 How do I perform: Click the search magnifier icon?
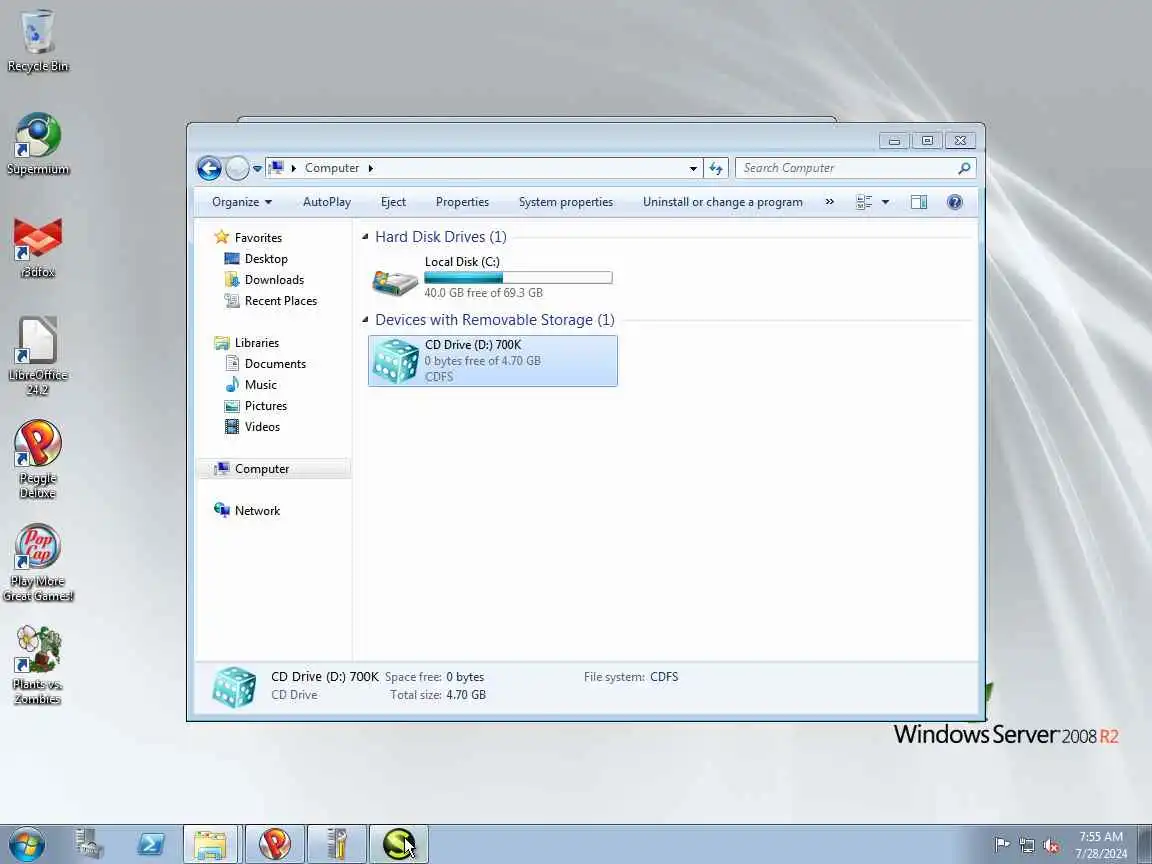click(x=965, y=168)
